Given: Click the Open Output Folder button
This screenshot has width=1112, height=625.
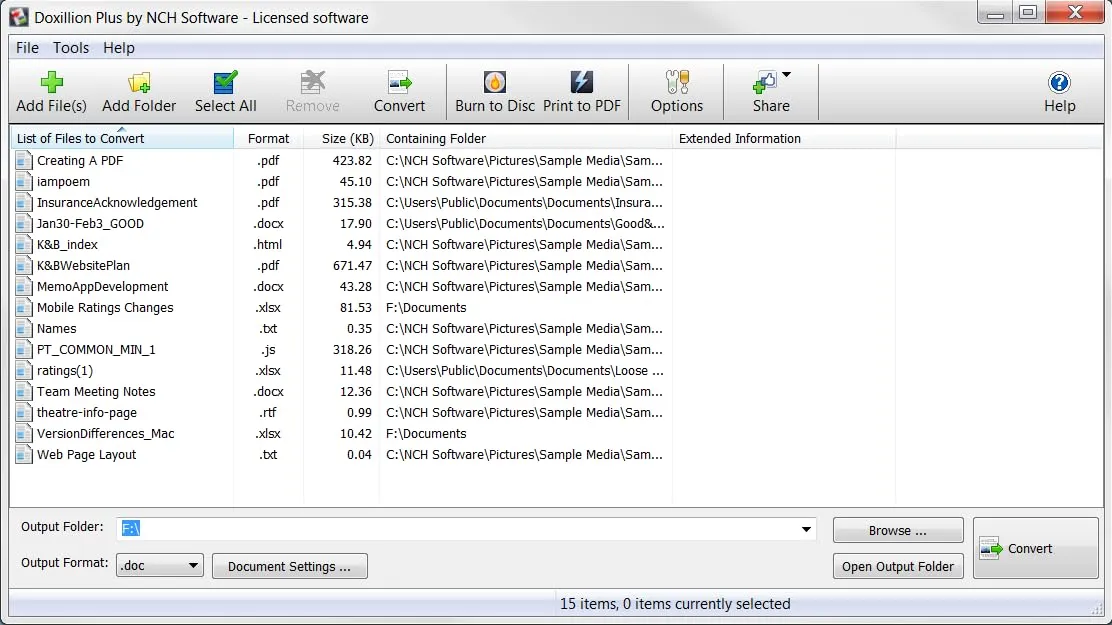Looking at the screenshot, I should point(897,566).
